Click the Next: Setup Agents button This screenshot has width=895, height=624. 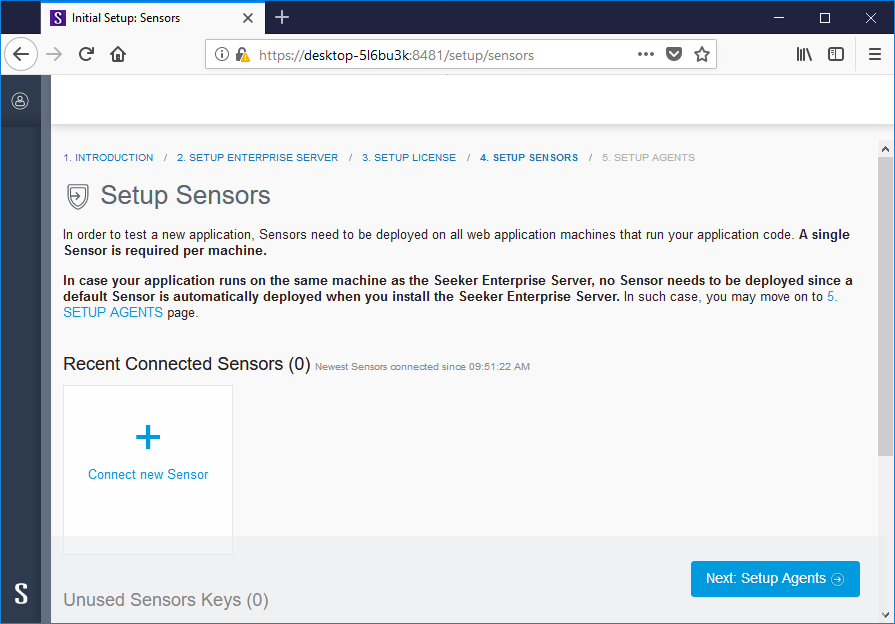(774, 578)
